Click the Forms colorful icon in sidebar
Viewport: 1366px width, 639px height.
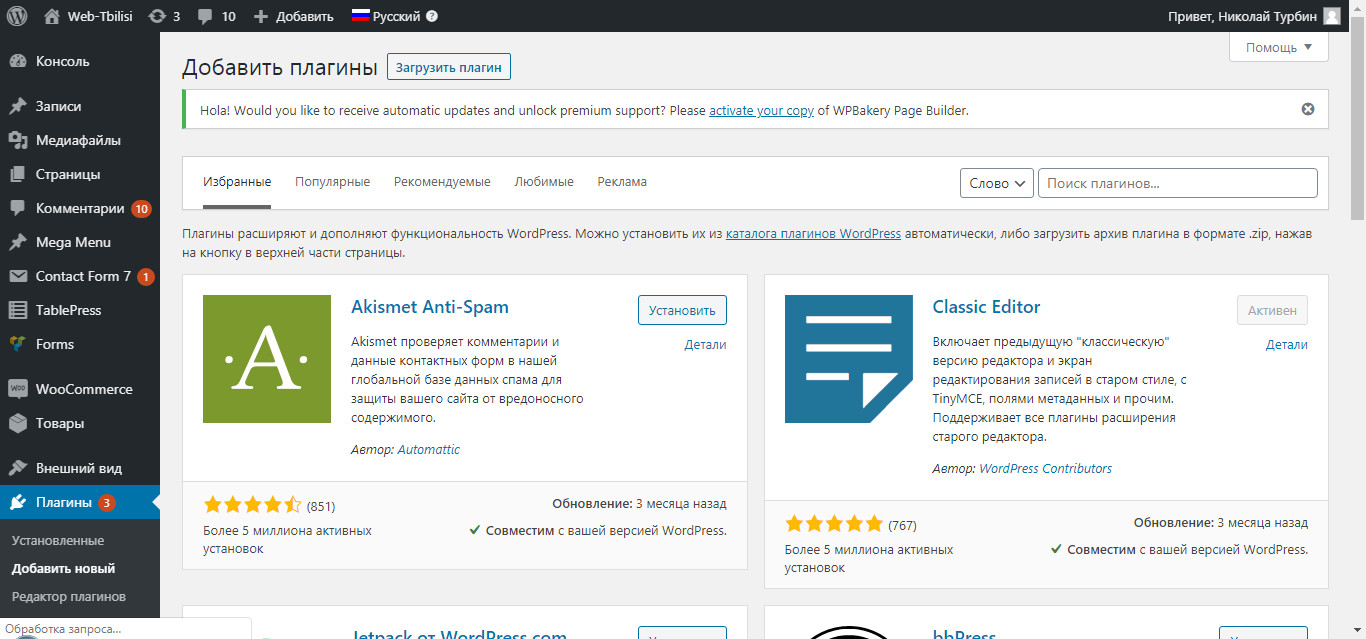click(x=18, y=344)
